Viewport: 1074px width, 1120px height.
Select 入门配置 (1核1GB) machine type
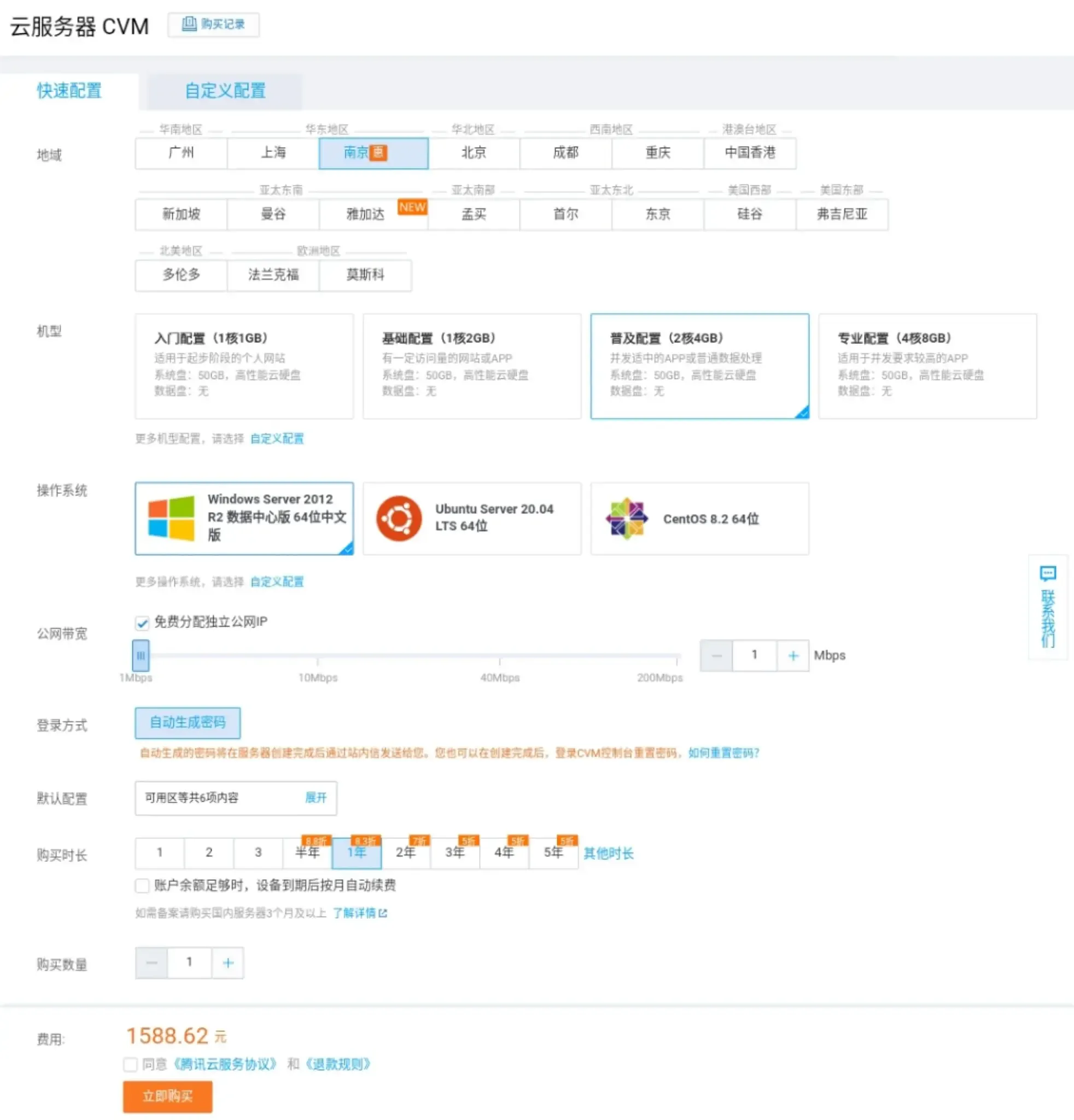click(x=244, y=366)
